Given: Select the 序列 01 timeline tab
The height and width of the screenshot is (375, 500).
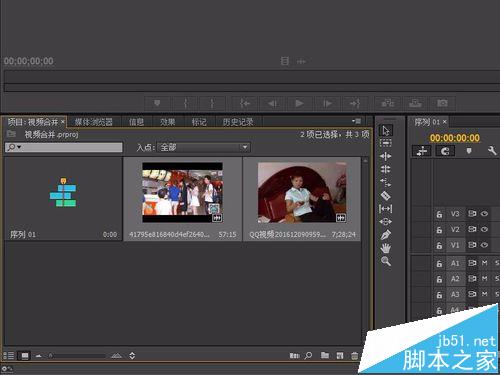Looking at the screenshot, I should 427,122.
